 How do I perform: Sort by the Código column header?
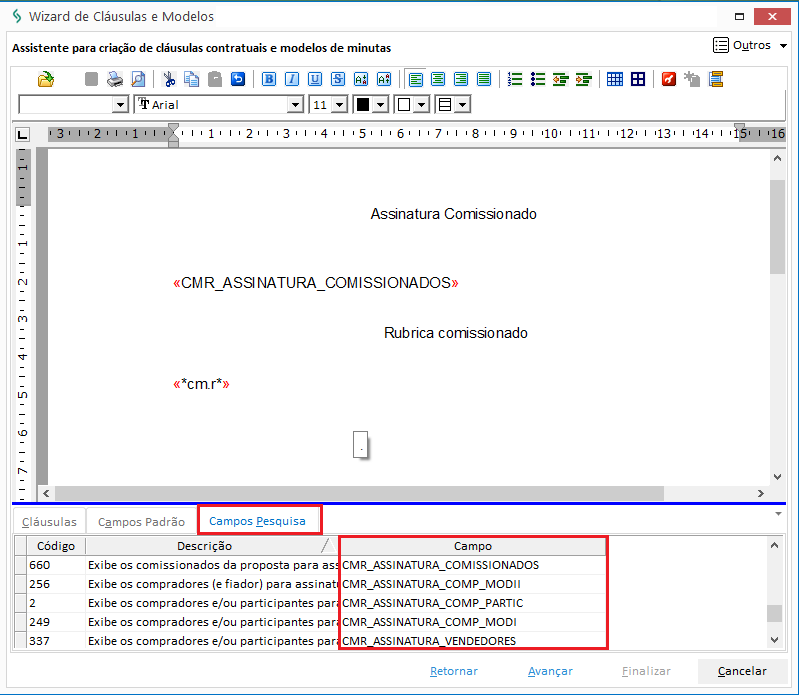56,546
